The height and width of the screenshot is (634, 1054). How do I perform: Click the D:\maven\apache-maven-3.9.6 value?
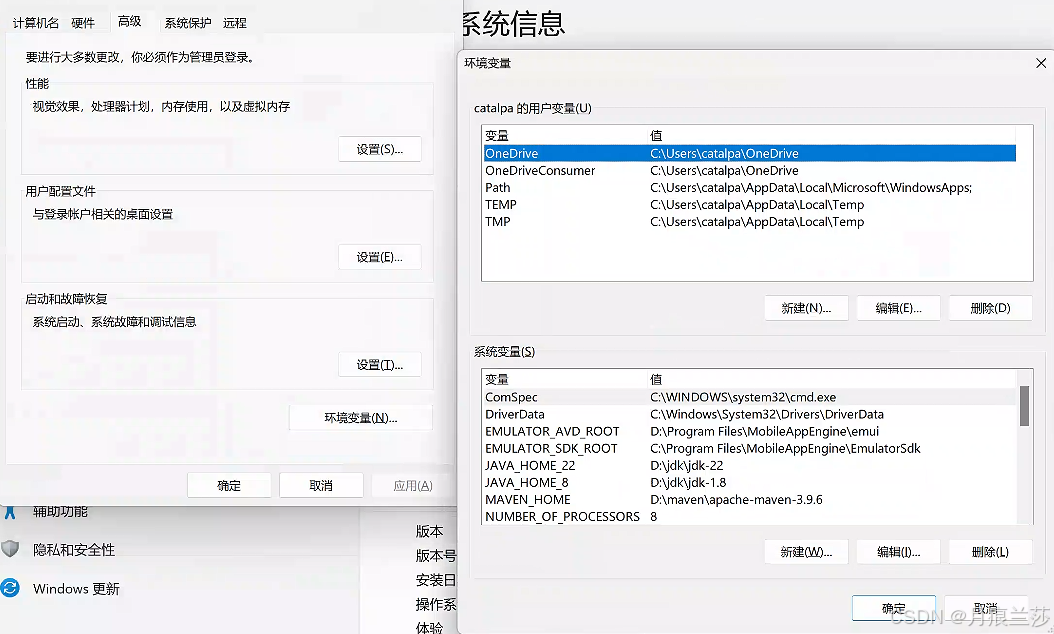736,500
